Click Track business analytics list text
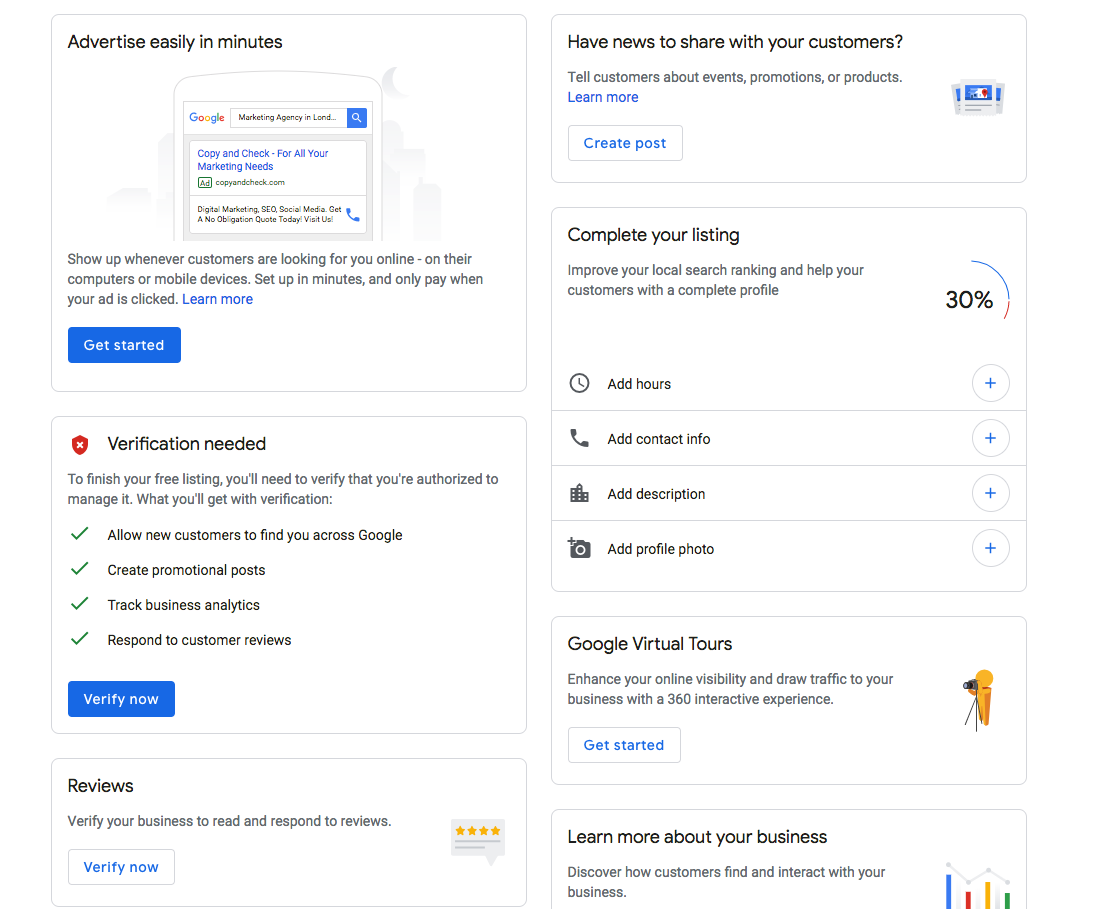 point(183,606)
